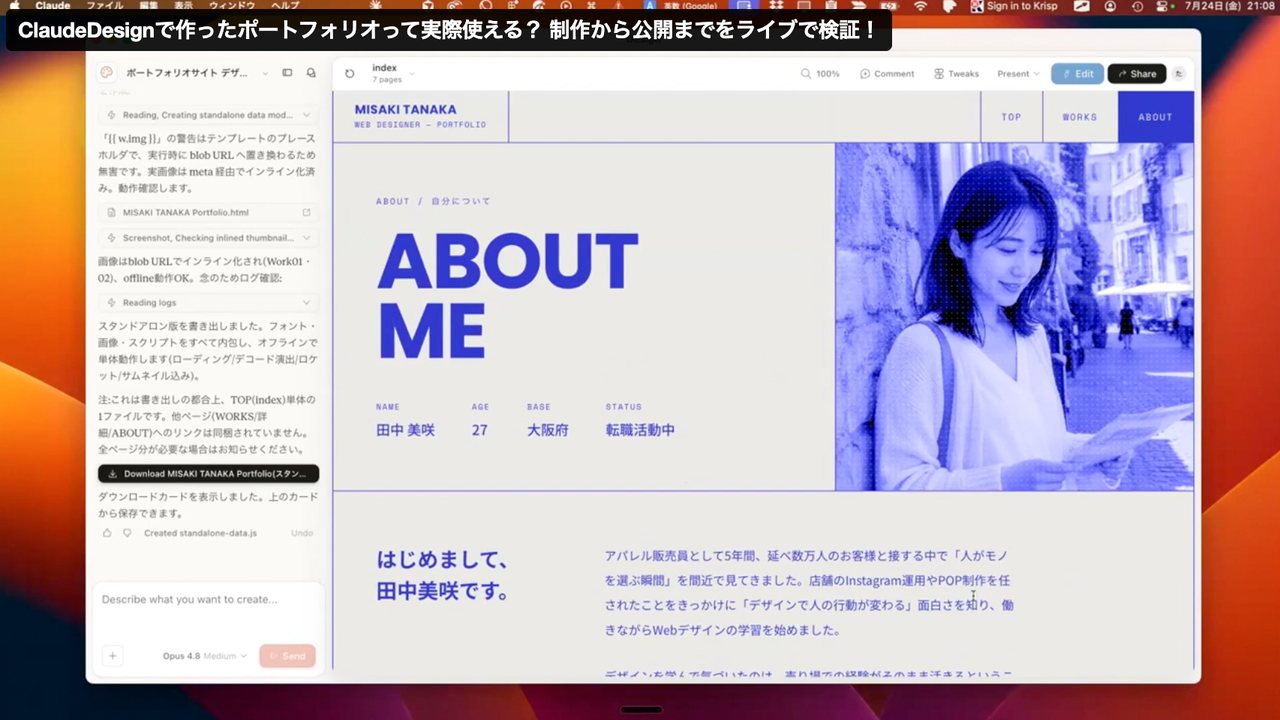The image size is (1280, 720).
Task: Click the Claude Design palette logo icon
Action: click(107, 73)
